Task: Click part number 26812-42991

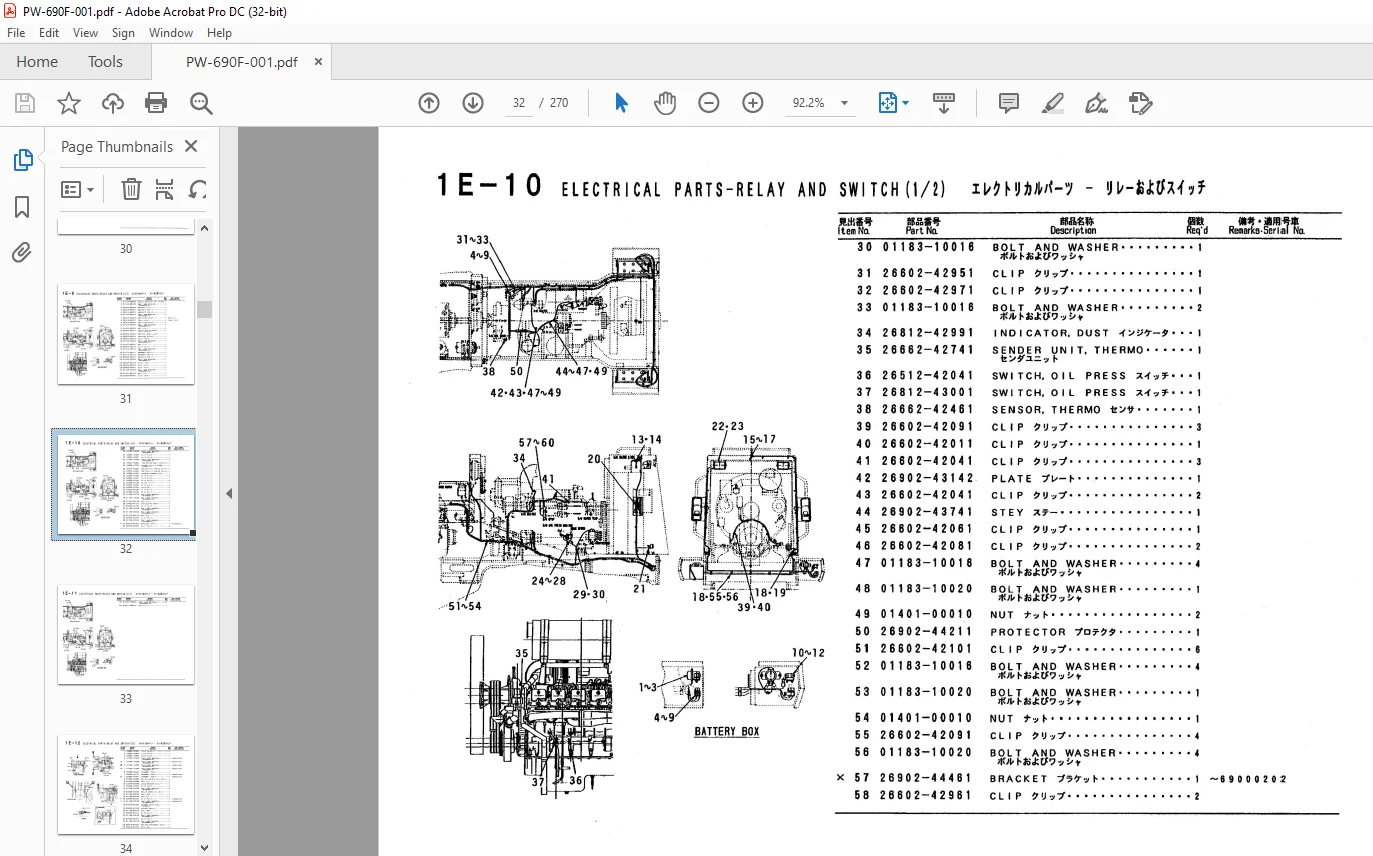Action: [x=927, y=333]
